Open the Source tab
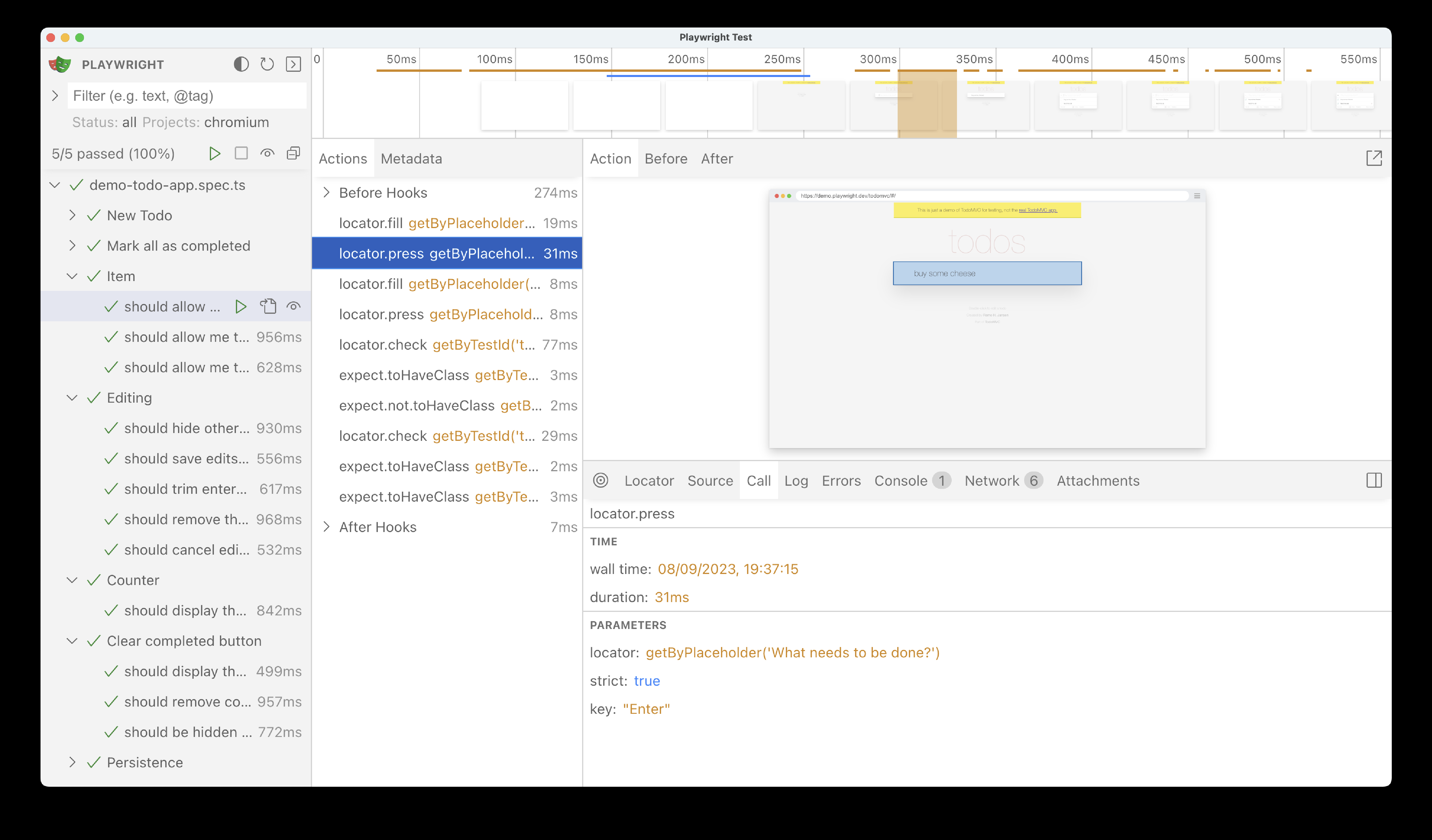The width and height of the screenshot is (1432, 840). pos(710,481)
